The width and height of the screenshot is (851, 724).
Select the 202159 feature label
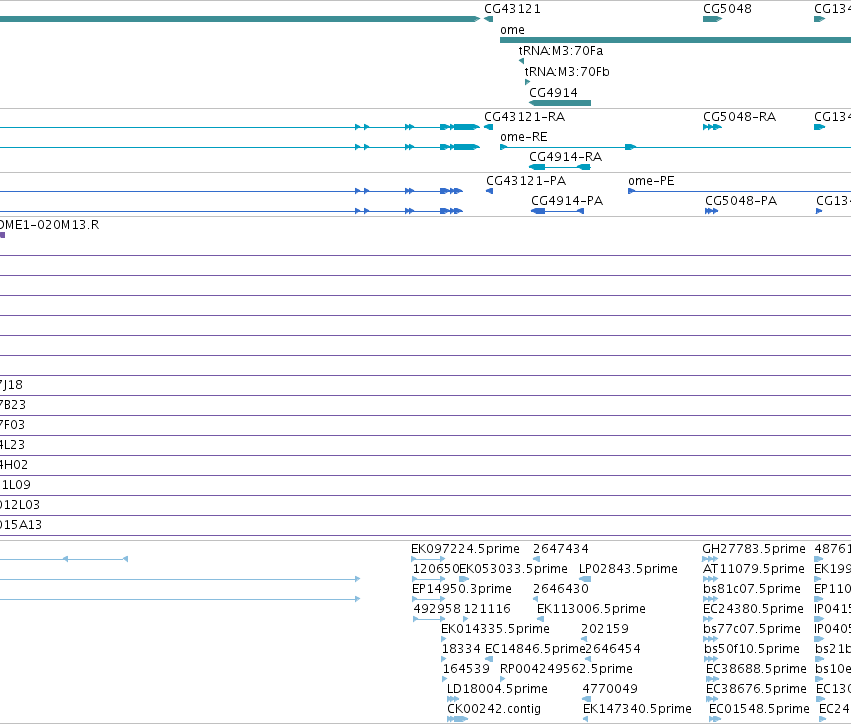point(605,629)
